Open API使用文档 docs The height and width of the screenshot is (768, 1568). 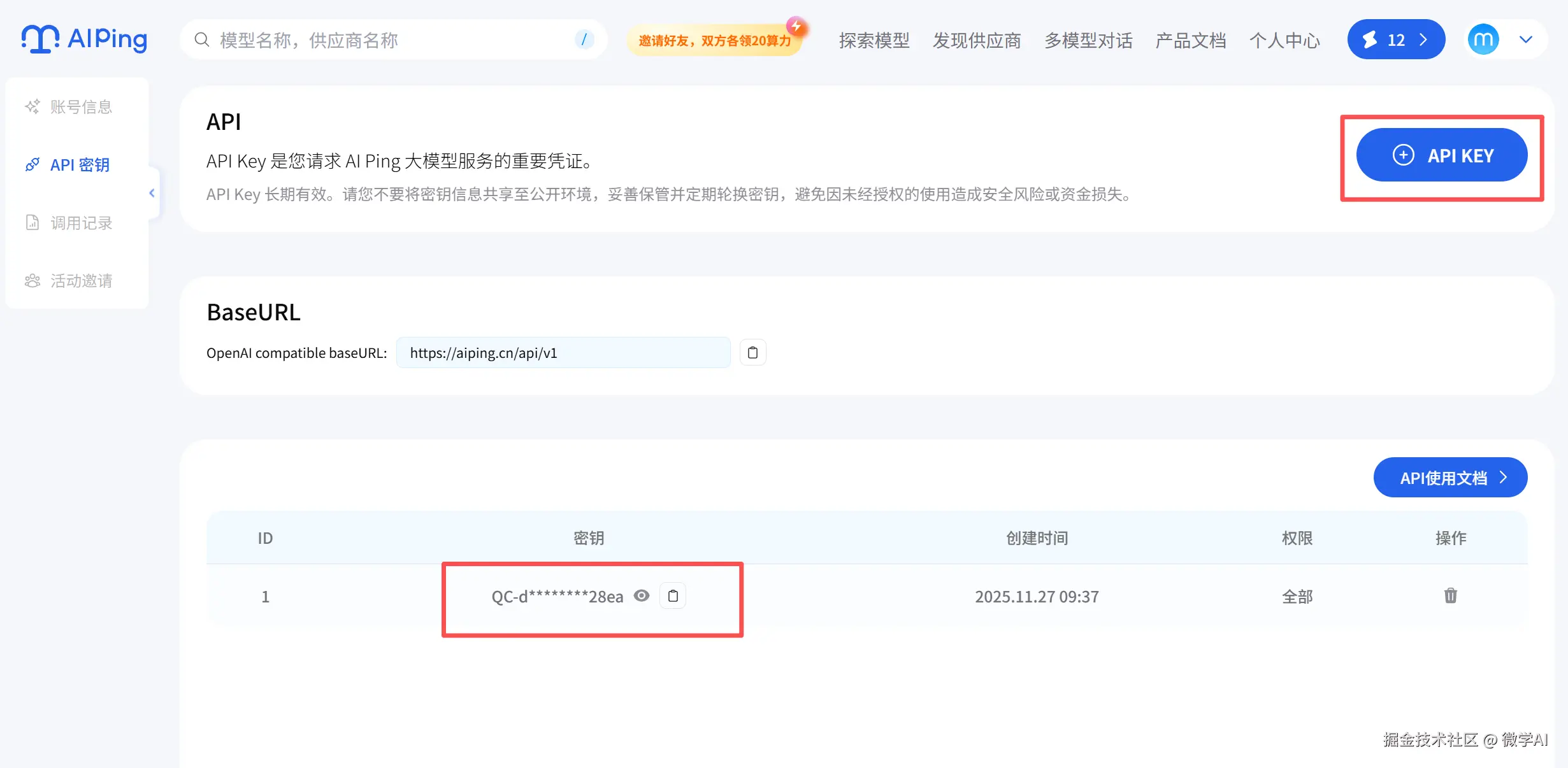click(1450, 478)
